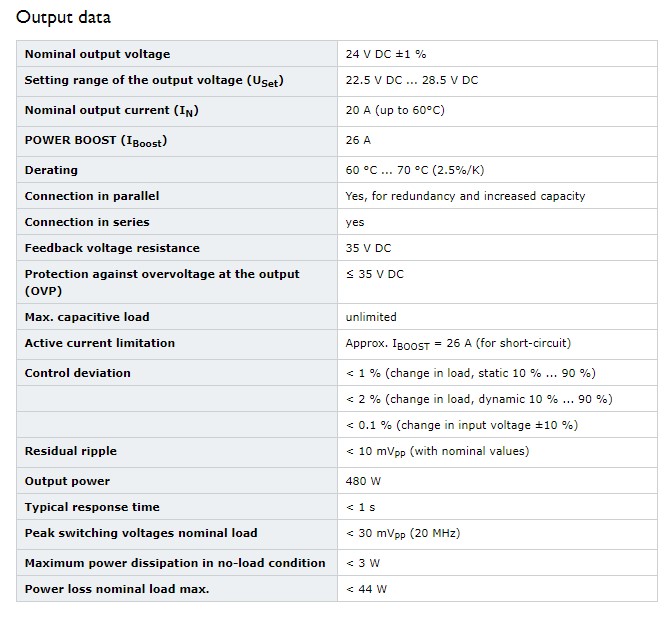Select the Active current limitation label
The height and width of the screenshot is (620, 672).
tap(100, 343)
